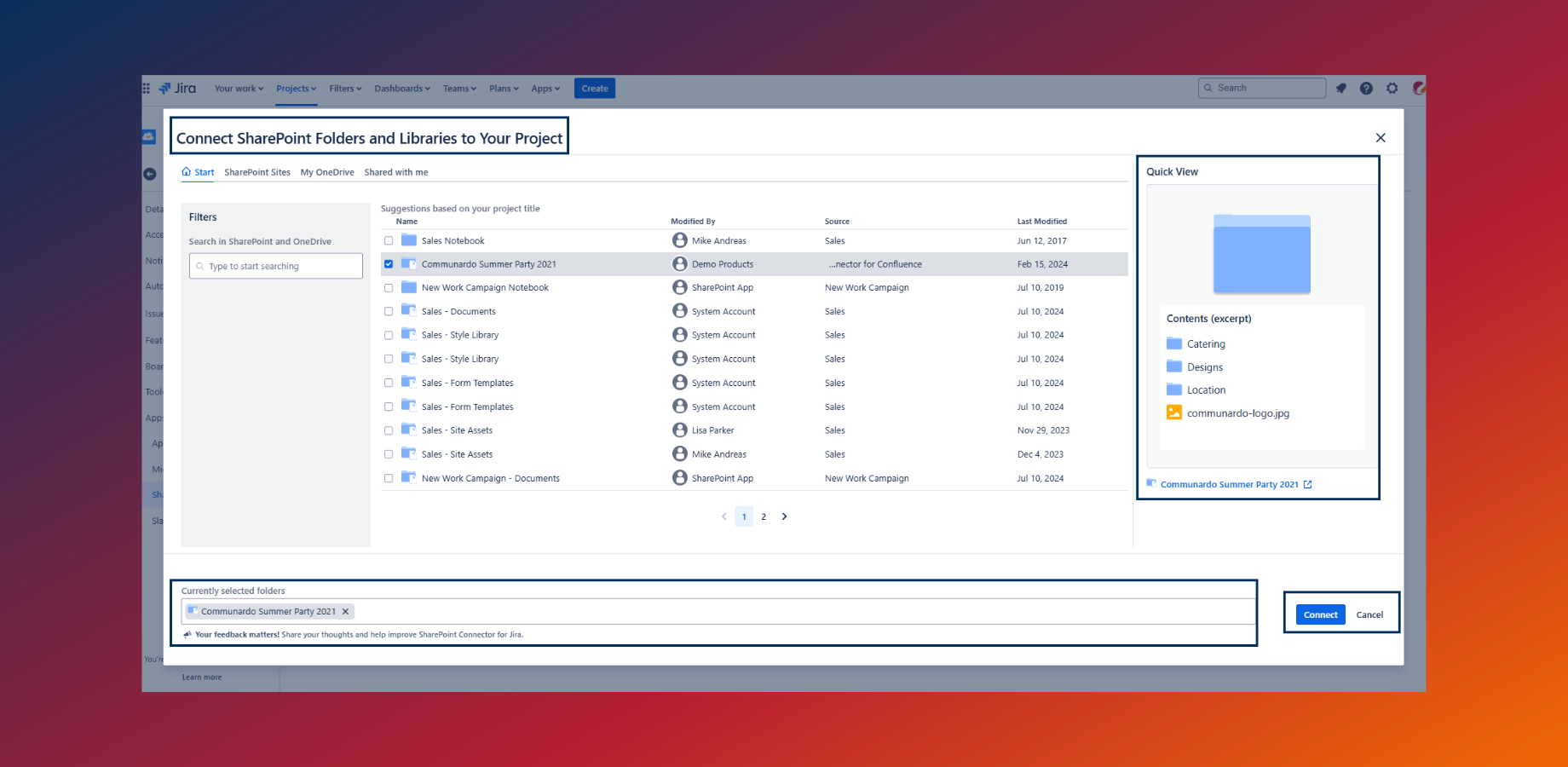Go to next results page arrow
Viewport: 1568px width, 767px height.
pos(784,516)
